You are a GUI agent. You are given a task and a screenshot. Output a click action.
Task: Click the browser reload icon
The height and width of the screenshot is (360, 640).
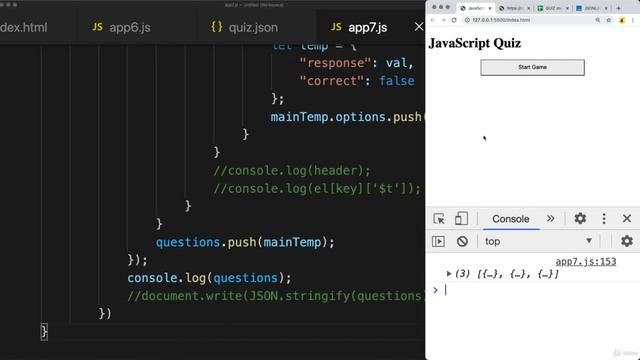[x=454, y=20]
